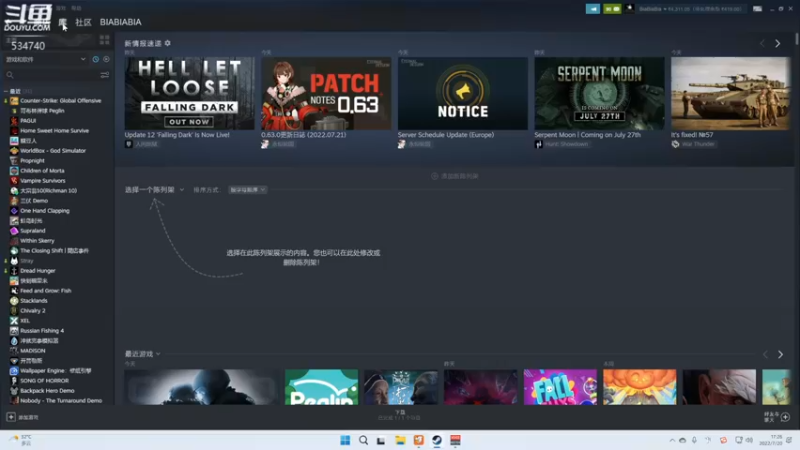Click 'Update 12 Falling Dark Is Now Live!' link
The image size is (800, 450).
click(177, 135)
